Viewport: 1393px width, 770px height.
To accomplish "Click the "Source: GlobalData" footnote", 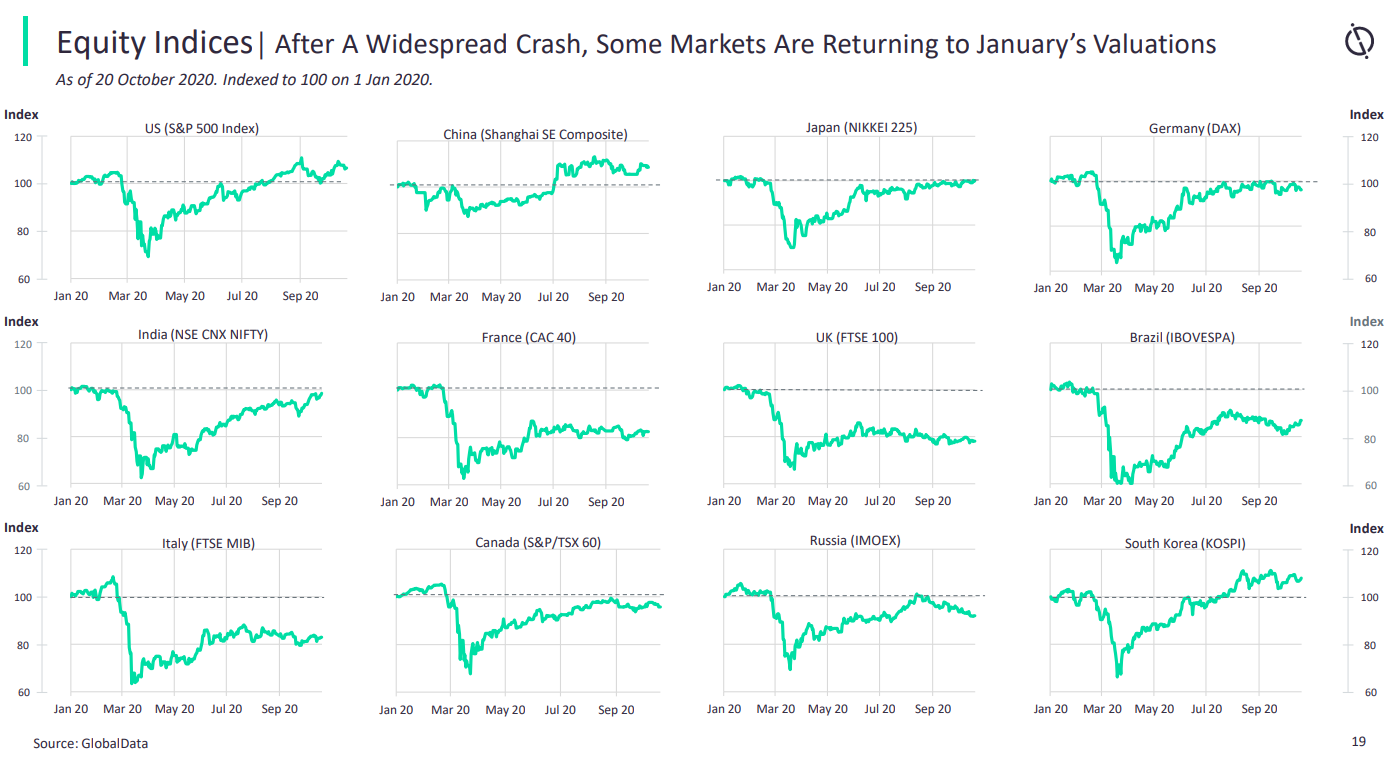I will [83, 743].
